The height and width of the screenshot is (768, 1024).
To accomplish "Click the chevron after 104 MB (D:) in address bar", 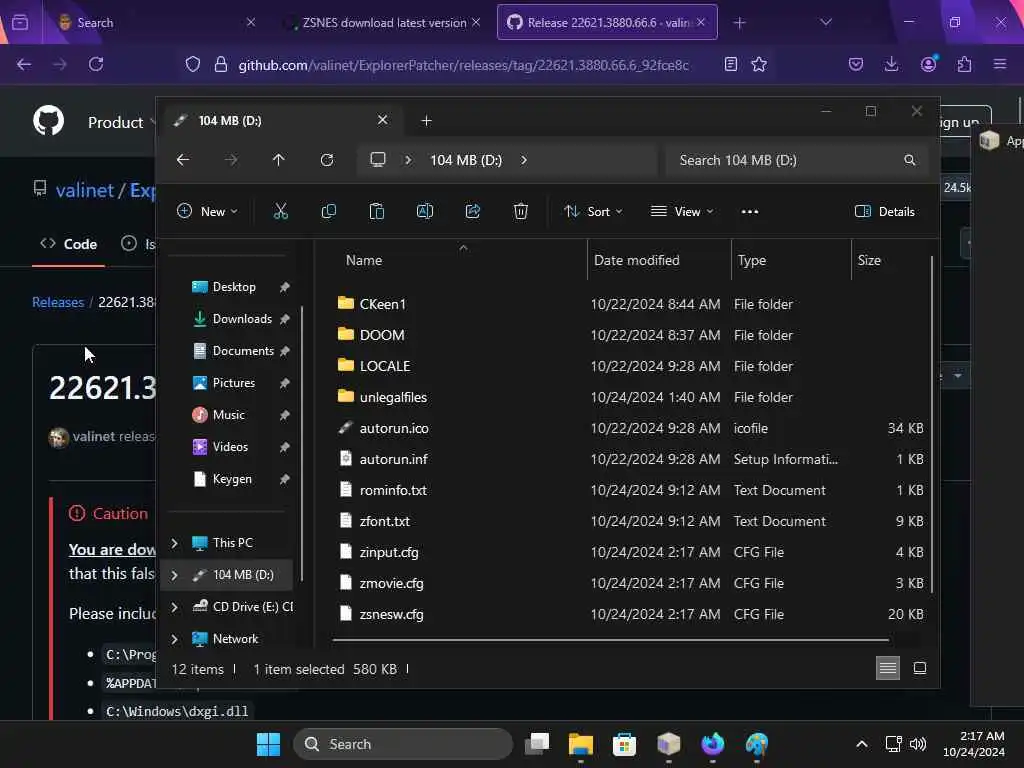I will 524,160.
